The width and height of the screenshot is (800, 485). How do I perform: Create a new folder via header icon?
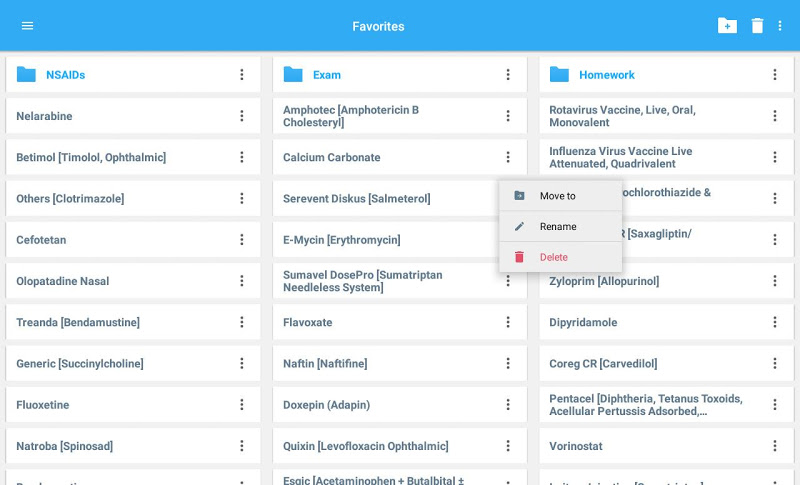[727, 25]
